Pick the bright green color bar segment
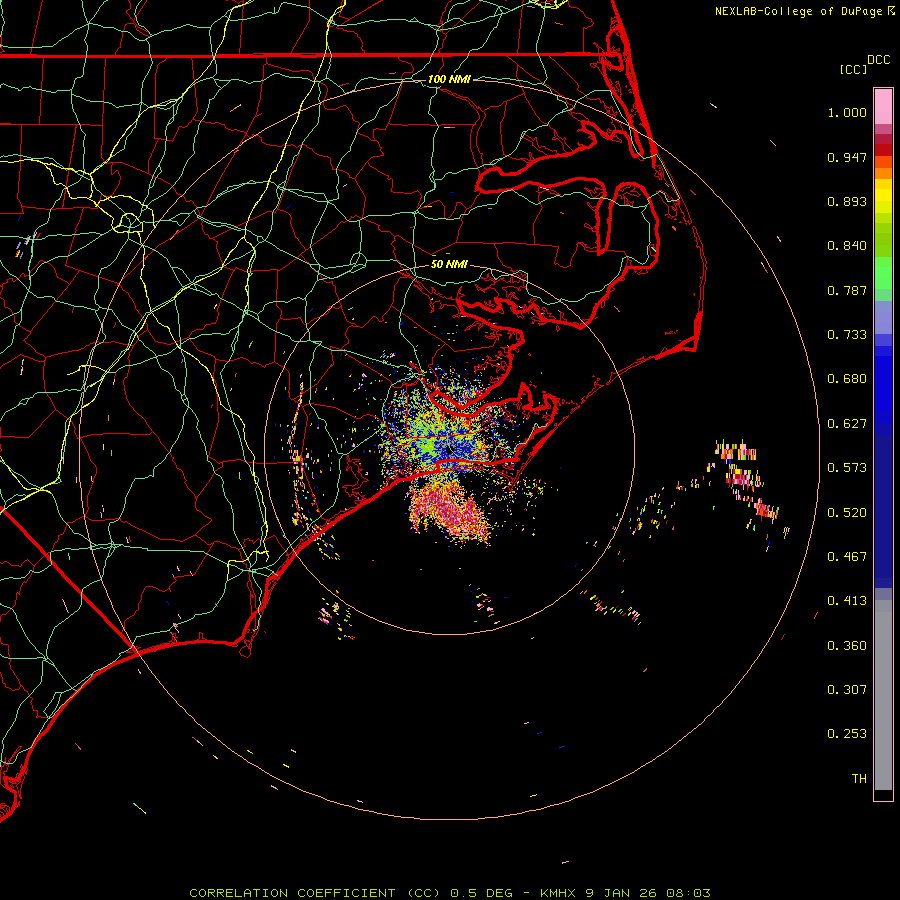This screenshot has height=900, width=900. (883, 273)
